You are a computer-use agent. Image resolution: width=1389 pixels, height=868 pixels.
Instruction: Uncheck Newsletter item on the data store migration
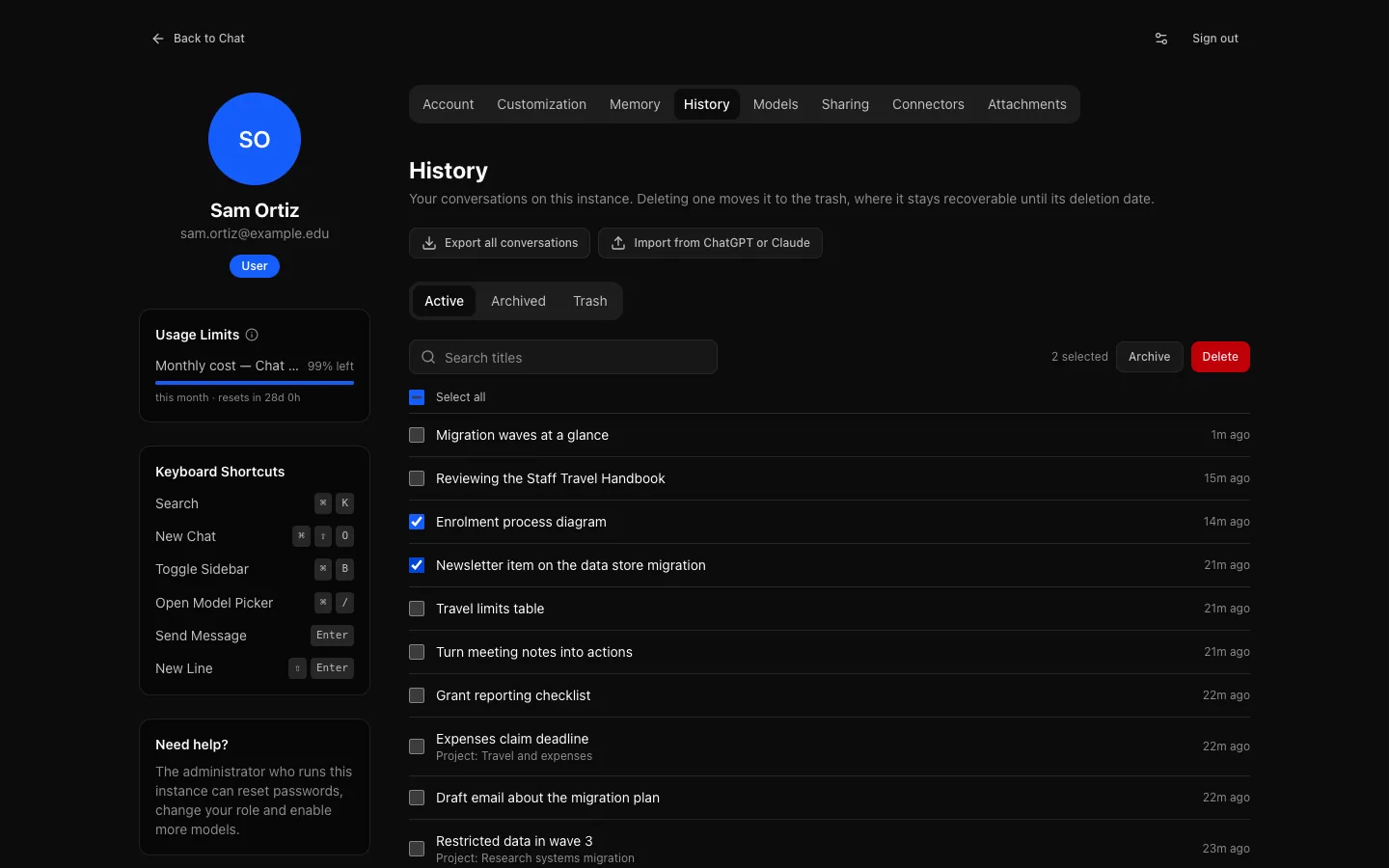417,565
